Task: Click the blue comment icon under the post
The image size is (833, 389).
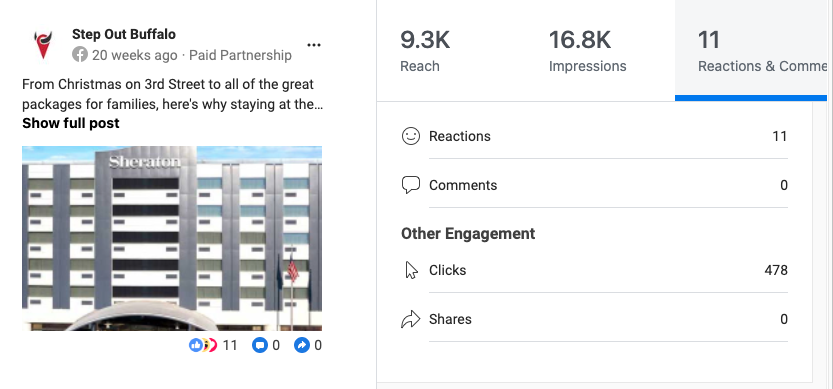Action: click(x=259, y=345)
